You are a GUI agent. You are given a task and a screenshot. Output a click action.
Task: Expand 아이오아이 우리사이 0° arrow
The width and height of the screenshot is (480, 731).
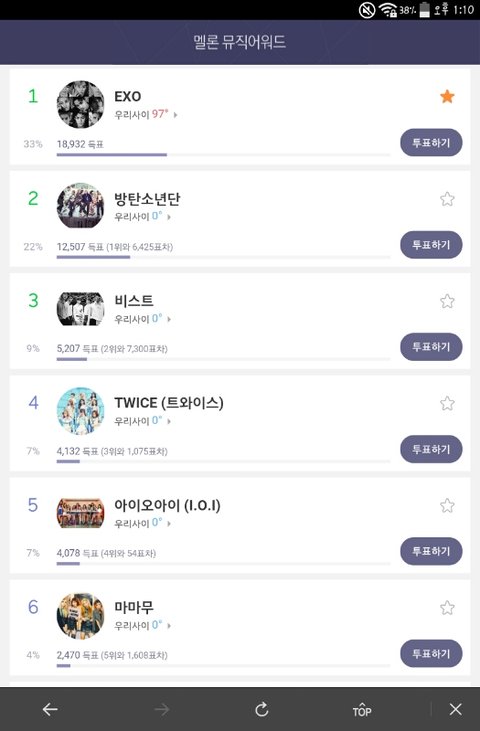[x=169, y=524]
